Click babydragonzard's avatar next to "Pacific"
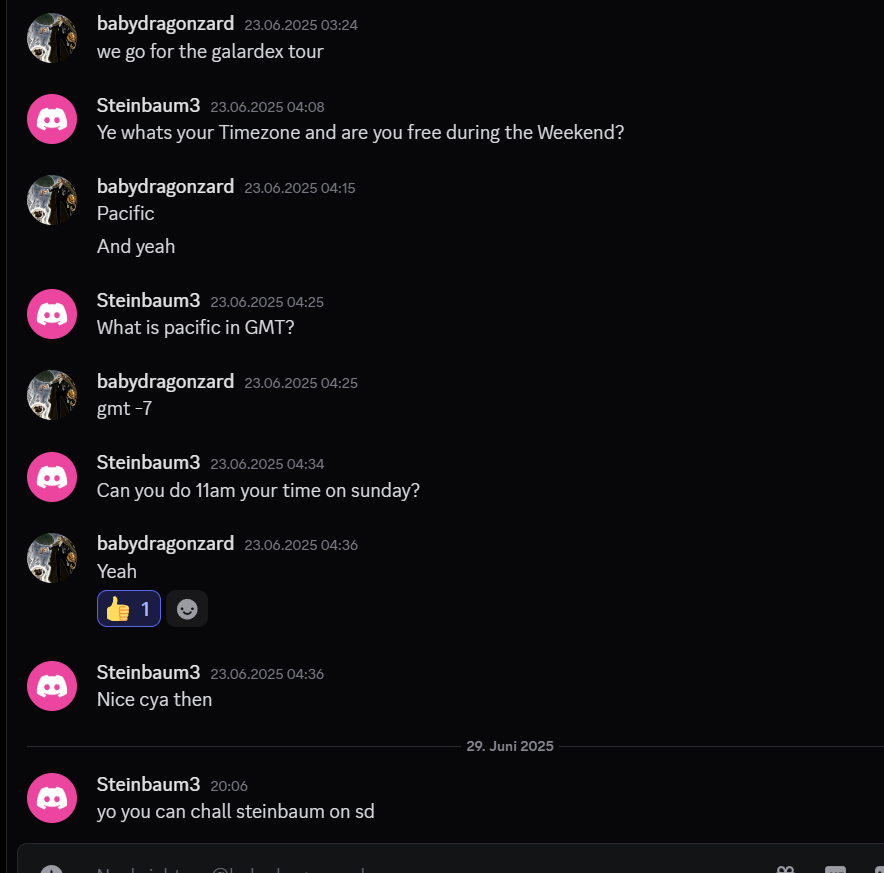The image size is (884, 873). coord(52,200)
